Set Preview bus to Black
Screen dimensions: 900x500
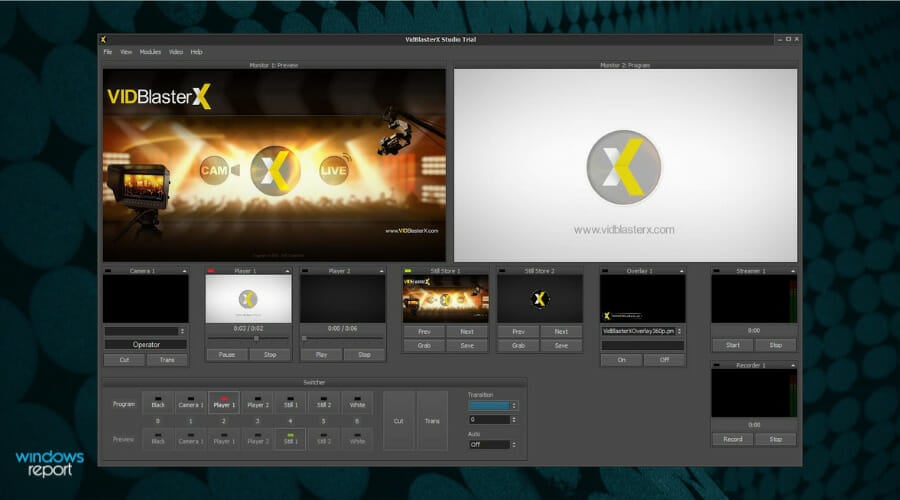point(158,439)
